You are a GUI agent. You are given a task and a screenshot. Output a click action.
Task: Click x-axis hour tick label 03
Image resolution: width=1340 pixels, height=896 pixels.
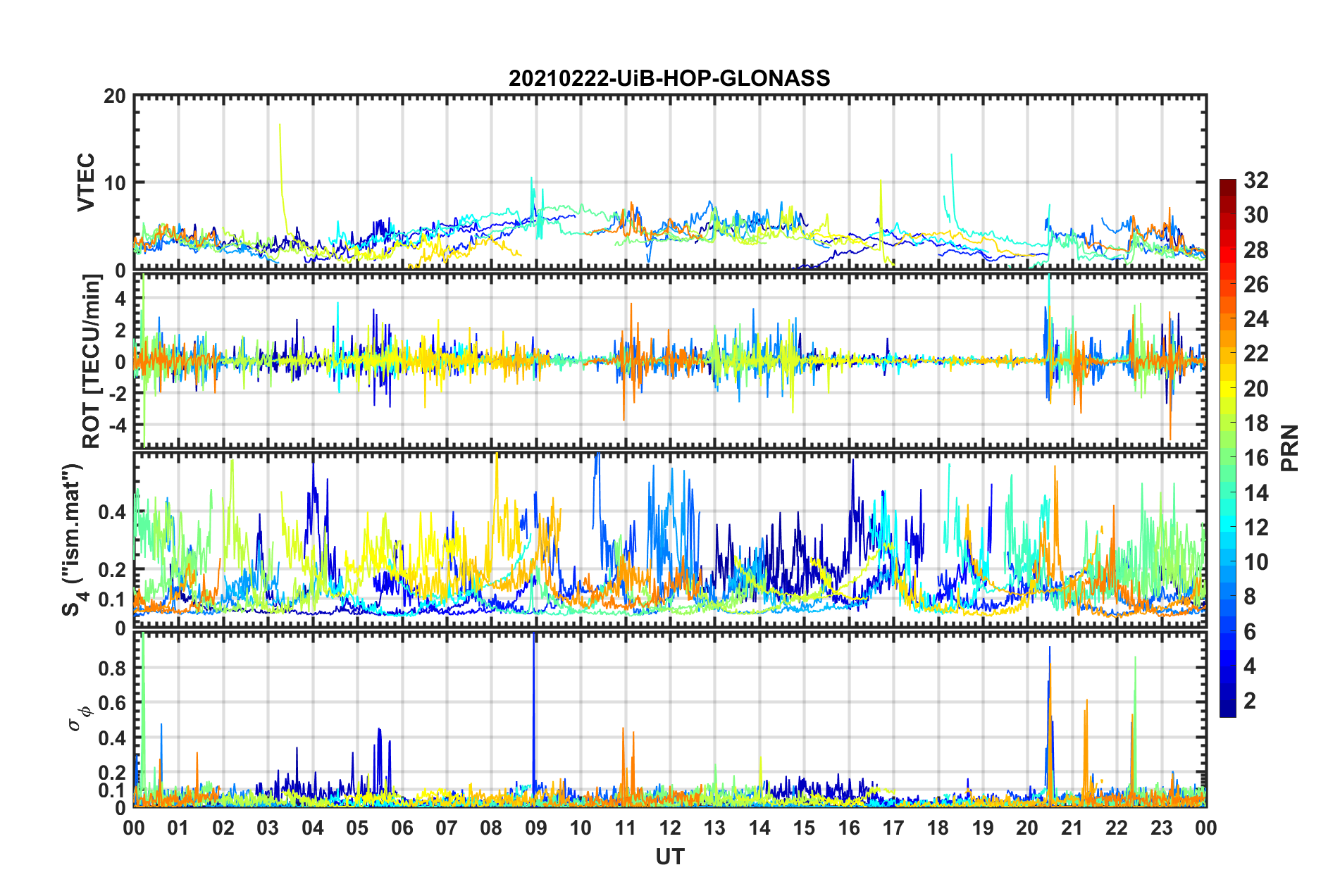pos(268,828)
